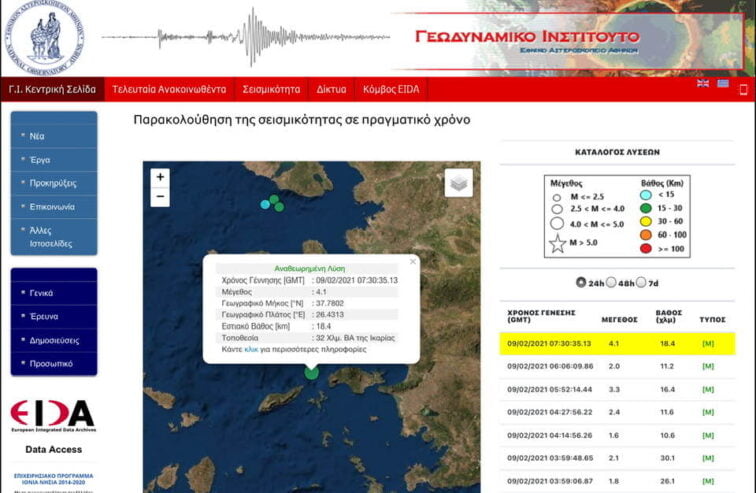Click the cyan < 15 km depth swatch
This screenshot has width=756, height=493.
point(646,195)
